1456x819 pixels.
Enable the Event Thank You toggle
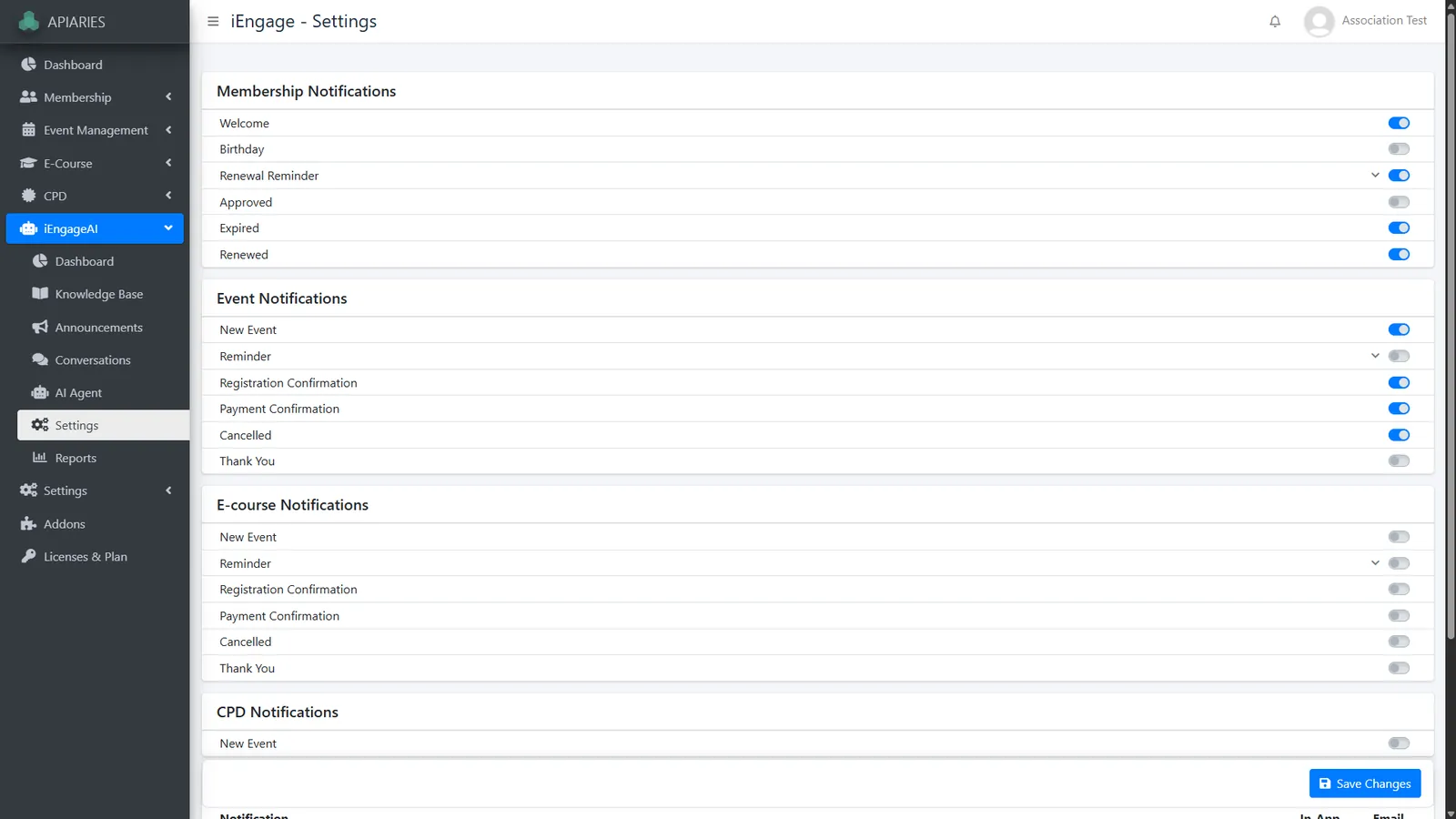pyautogui.click(x=1399, y=461)
